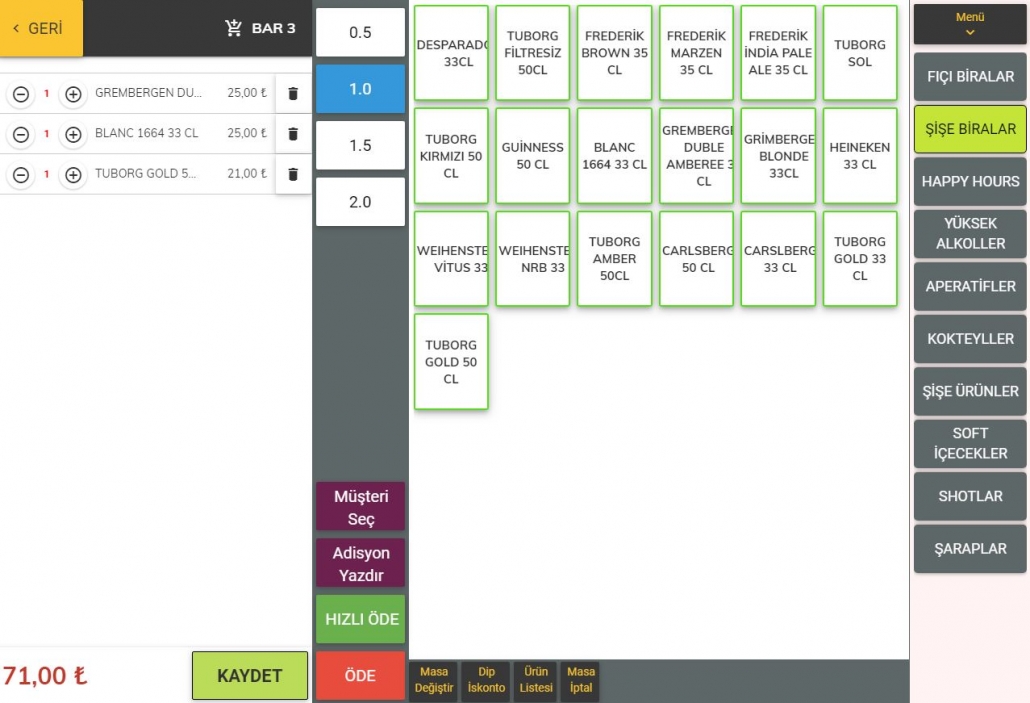Screen dimensions: 1030x703
Task: Increase quantity of GREMBERGEN DU... item
Action: coord(73,94)
